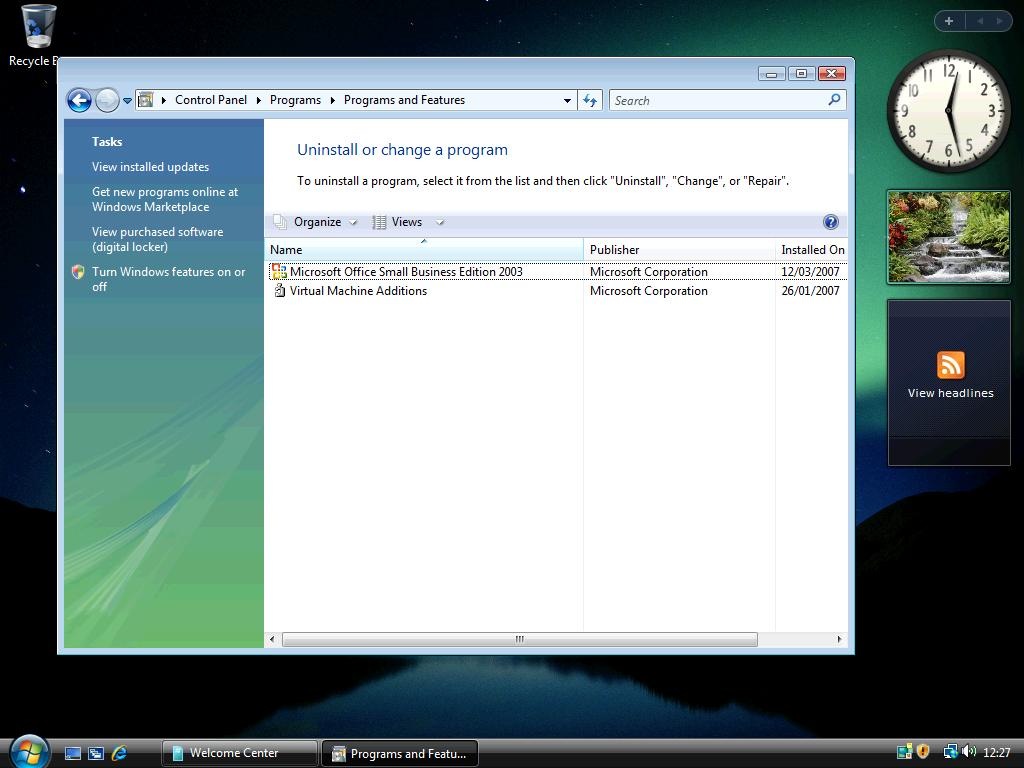Click the Windows Sidebar tray icon
The image size is (1024, 768).
click(x=904, y=752)
